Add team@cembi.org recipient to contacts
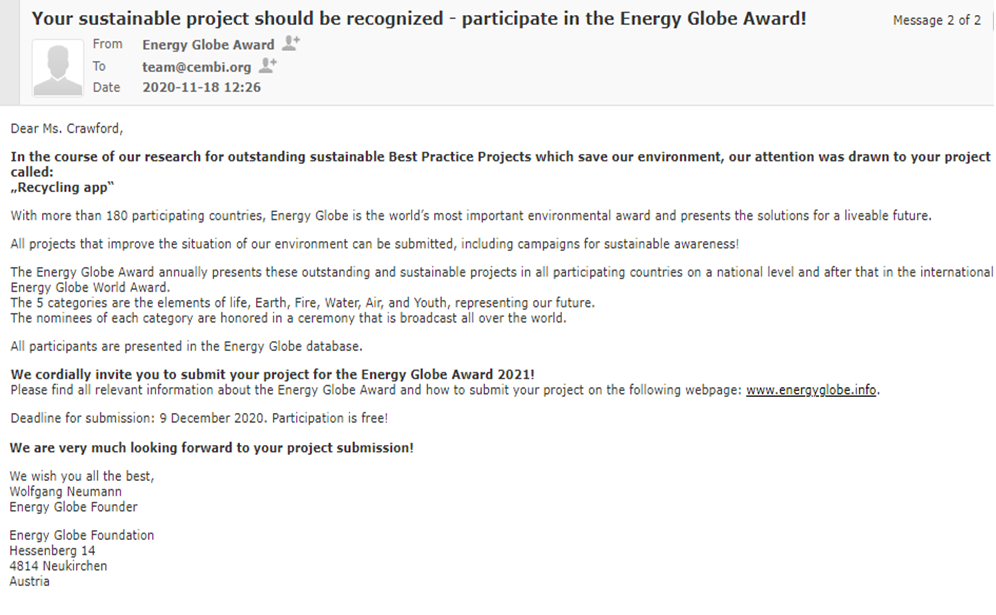The width and height of the screenshot is (996, 615). [268, 65]
